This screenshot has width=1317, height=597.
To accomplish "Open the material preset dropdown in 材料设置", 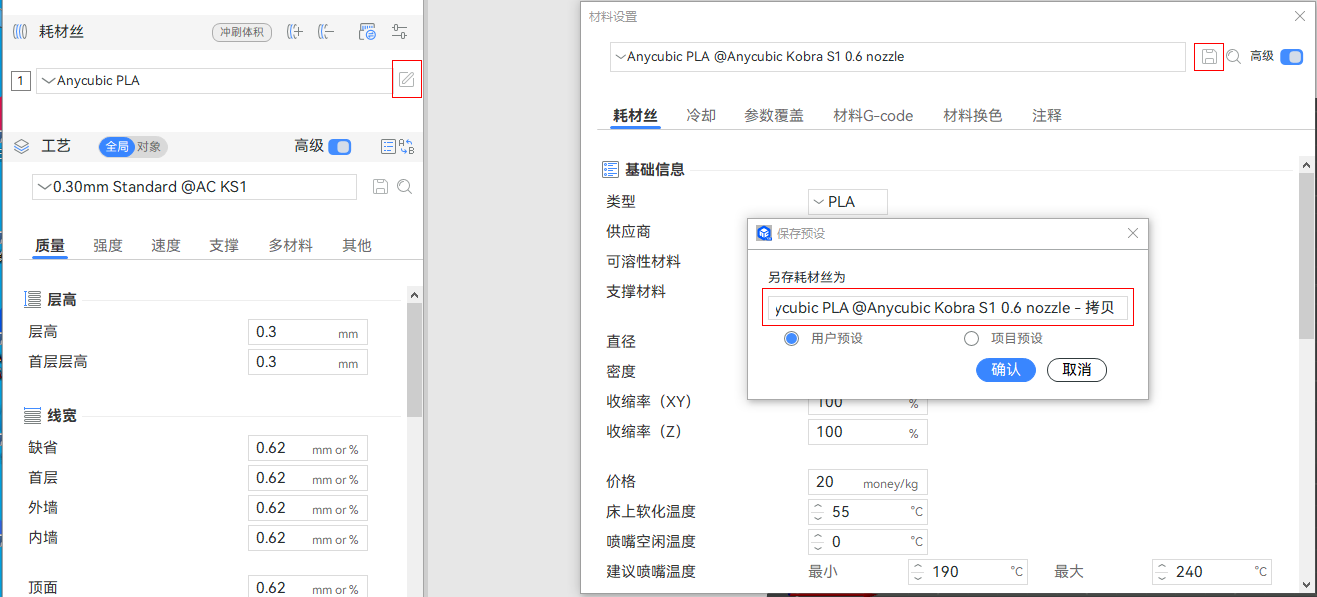I will pos(898,57).
